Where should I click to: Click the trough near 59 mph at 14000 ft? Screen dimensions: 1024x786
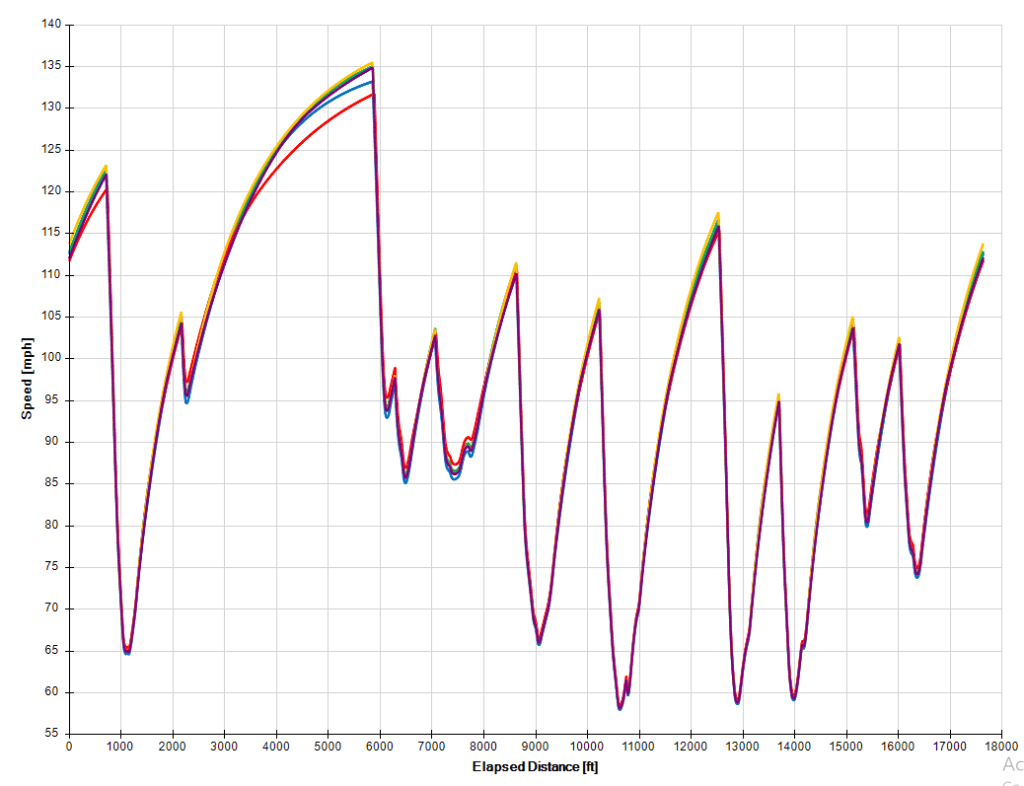coord(793,697)
